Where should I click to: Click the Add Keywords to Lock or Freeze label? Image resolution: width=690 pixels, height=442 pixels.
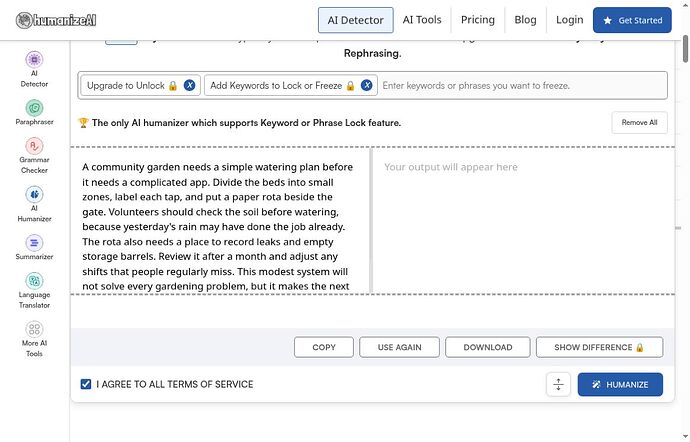tap(276, 85)
